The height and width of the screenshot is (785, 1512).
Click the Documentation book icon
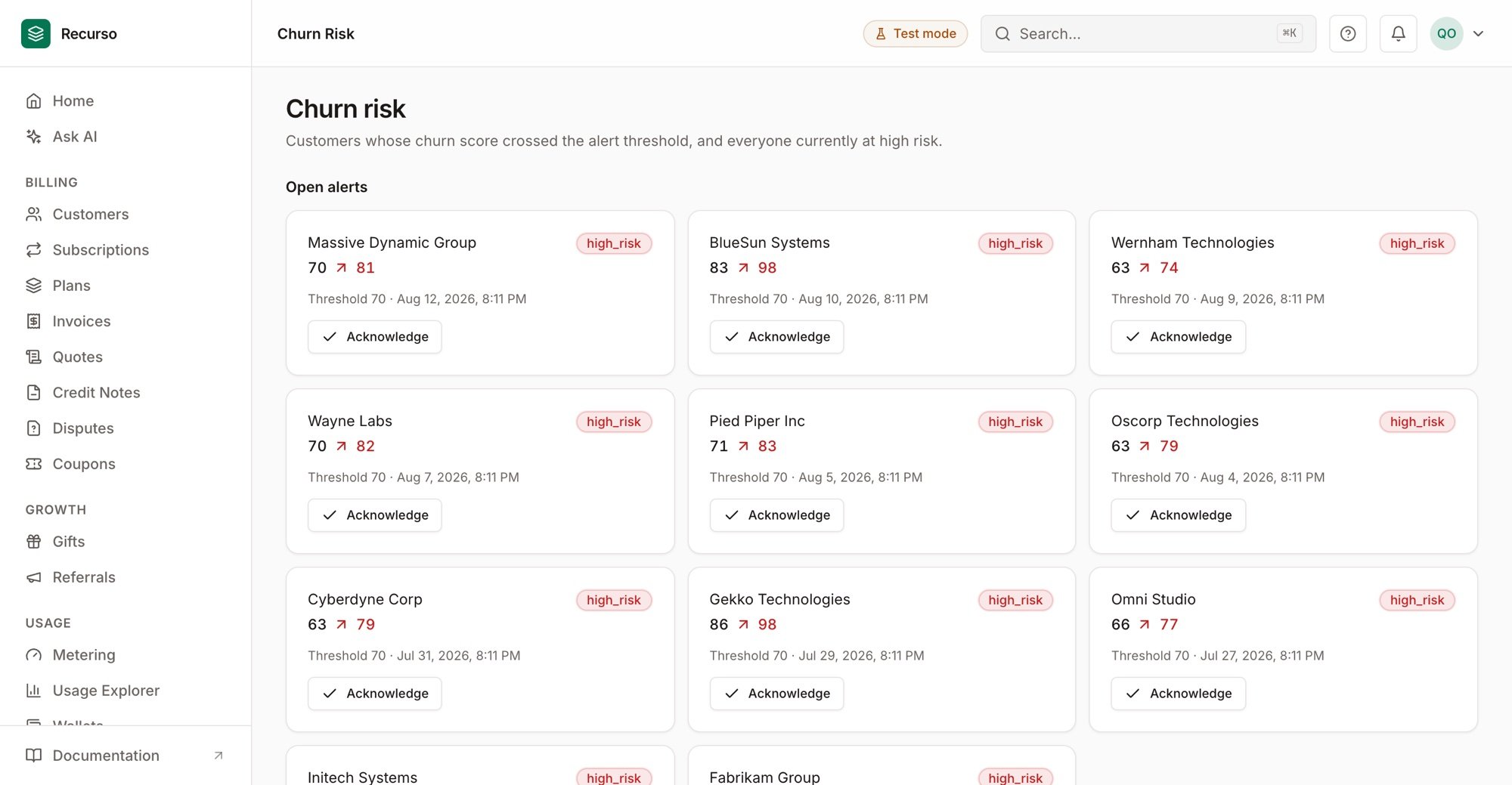point(33,756)
